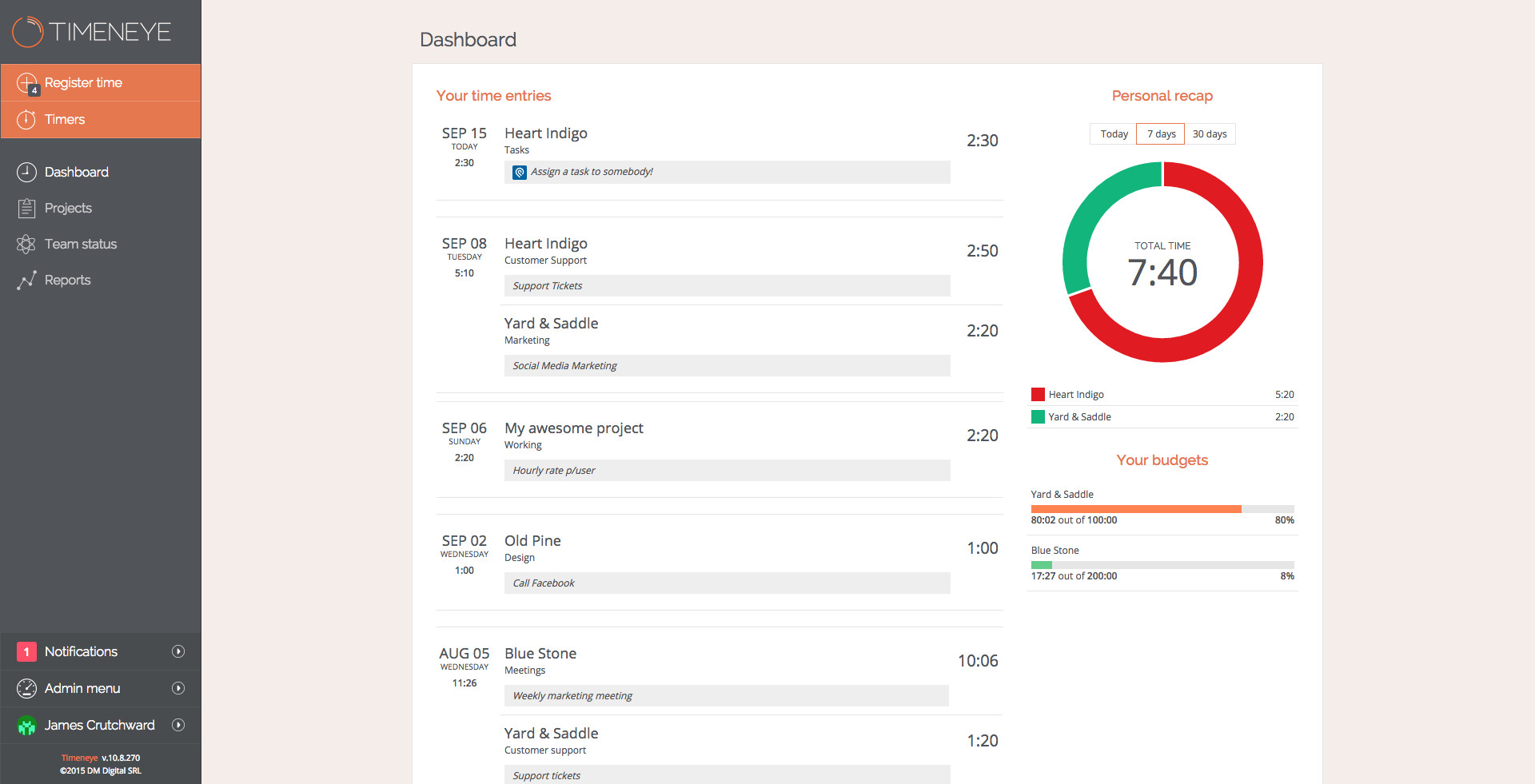Image resolution: width=1535 pixels, height=784 pixels.
Task: Click the Register time plus icon
Action: click(x=26, y=82)
